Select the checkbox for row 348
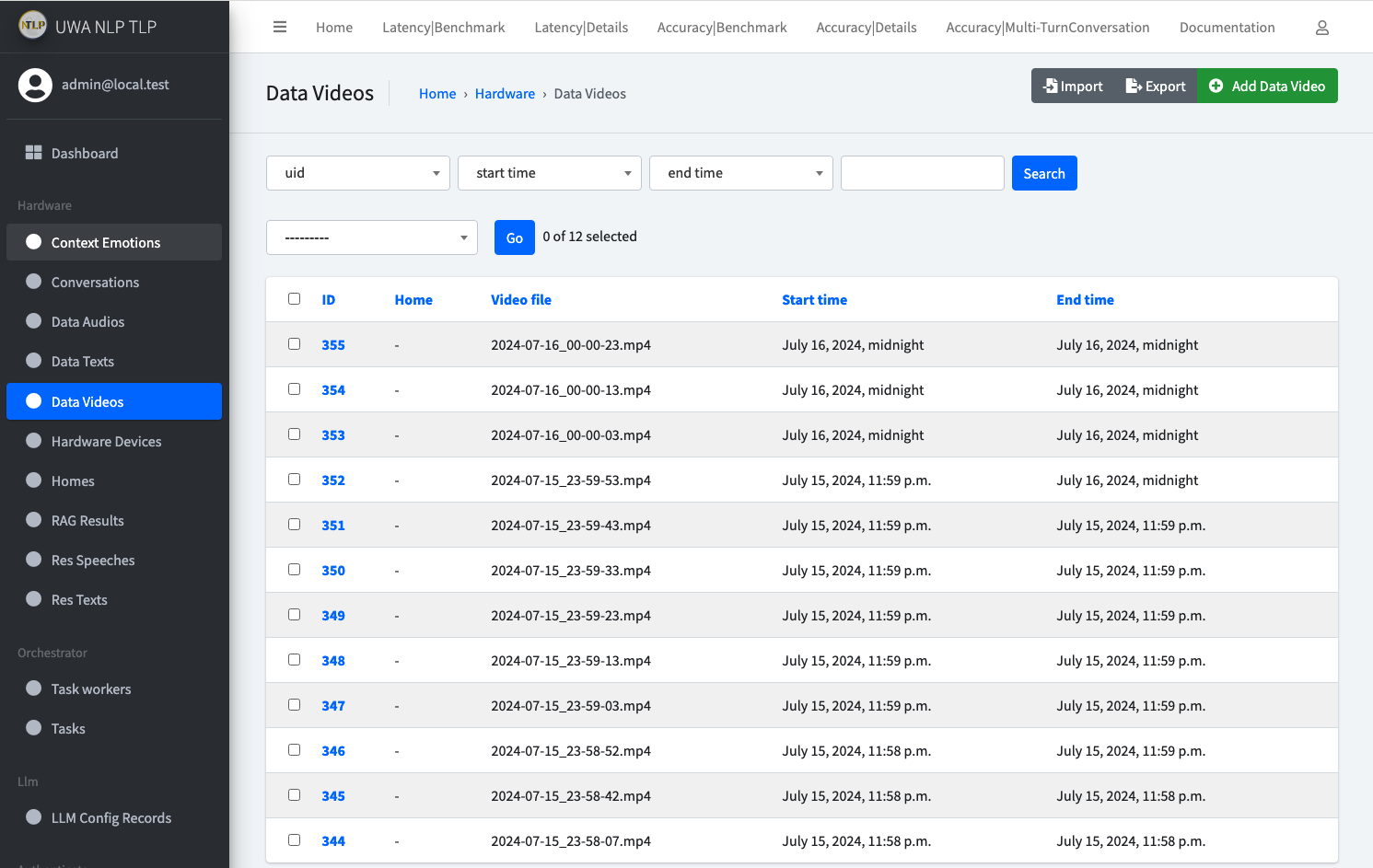Image resolution: width=1373 pixels, height=868 pixels. tap(294, 660)
